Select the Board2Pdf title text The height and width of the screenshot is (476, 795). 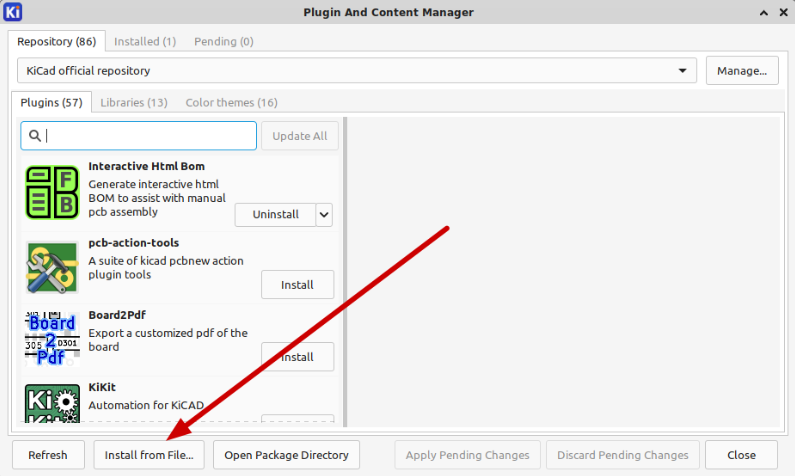(x=117, y=315)
